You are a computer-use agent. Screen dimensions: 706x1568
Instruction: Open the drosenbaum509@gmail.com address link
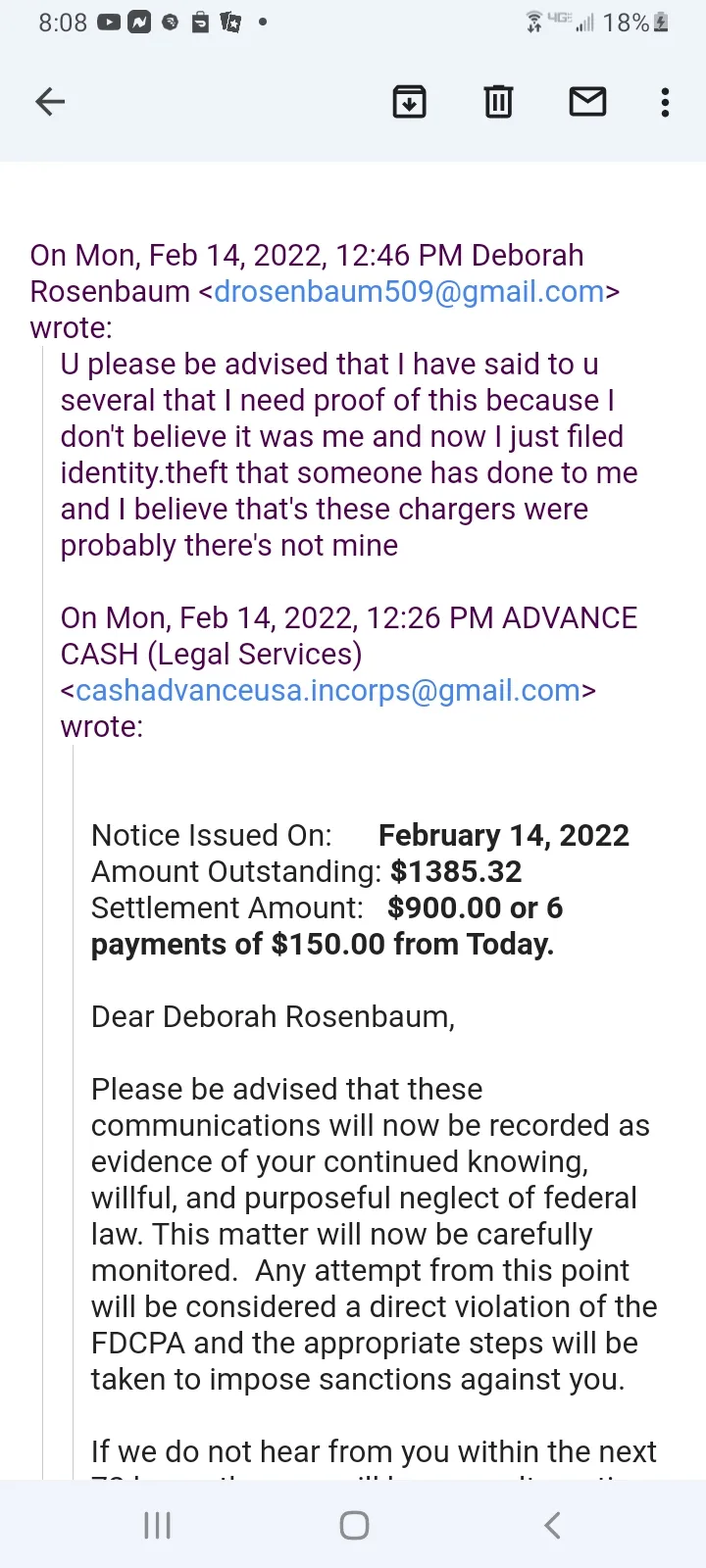(x=409, y=292)
